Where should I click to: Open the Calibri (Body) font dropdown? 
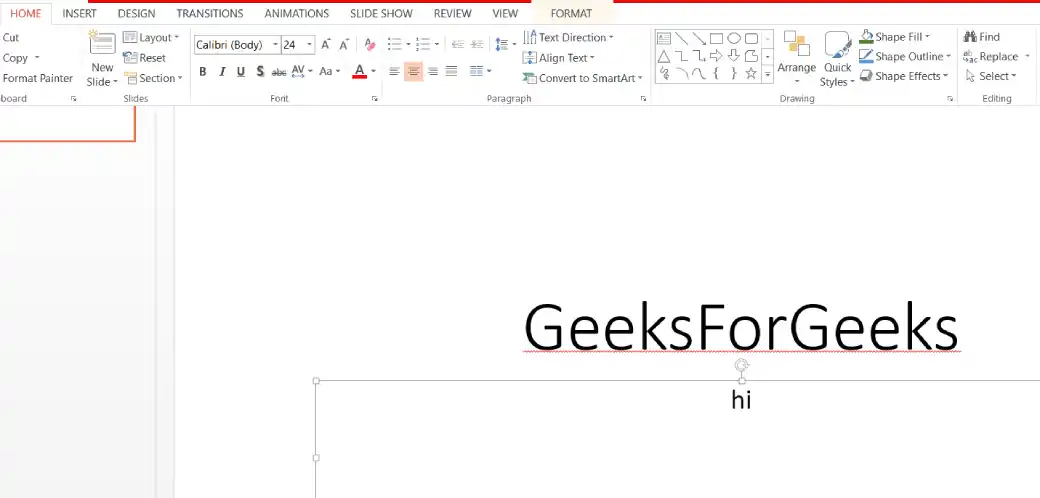(275, 45)
